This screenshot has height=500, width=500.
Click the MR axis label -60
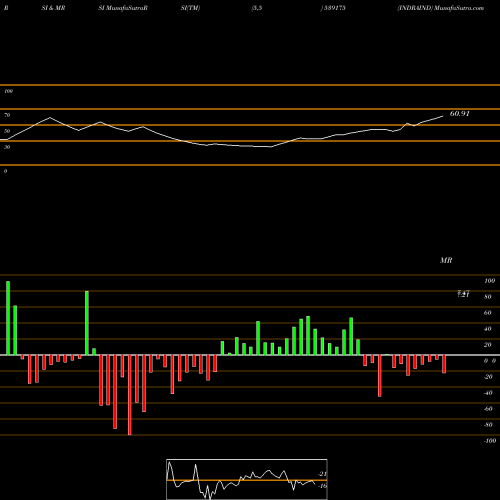[488, 409]
